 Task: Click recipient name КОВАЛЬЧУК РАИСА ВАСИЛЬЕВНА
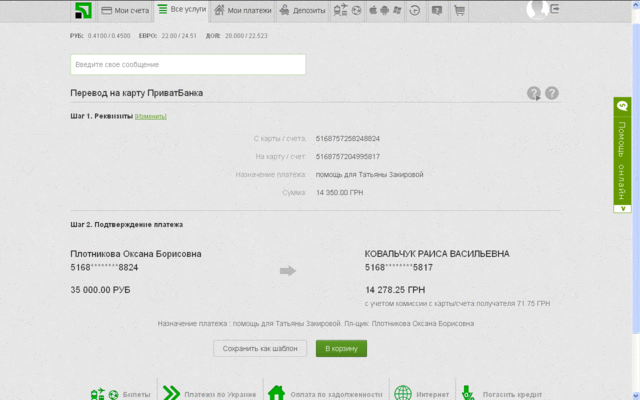click(x=437, y=254)
